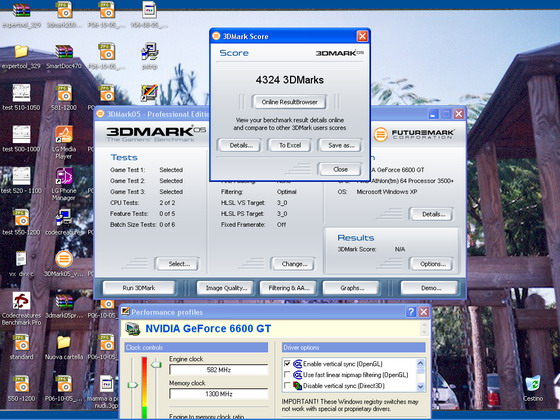The image size is (560, 420).
Task: Select the test 510-1050 image file
Action: click(21, 93)
